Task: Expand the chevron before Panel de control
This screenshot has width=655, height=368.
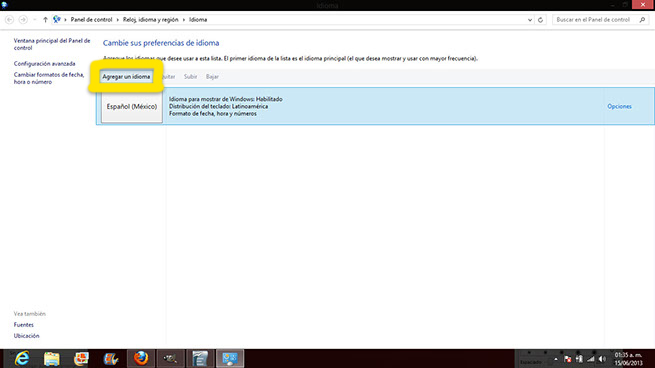Action: [x=65, y=20]
